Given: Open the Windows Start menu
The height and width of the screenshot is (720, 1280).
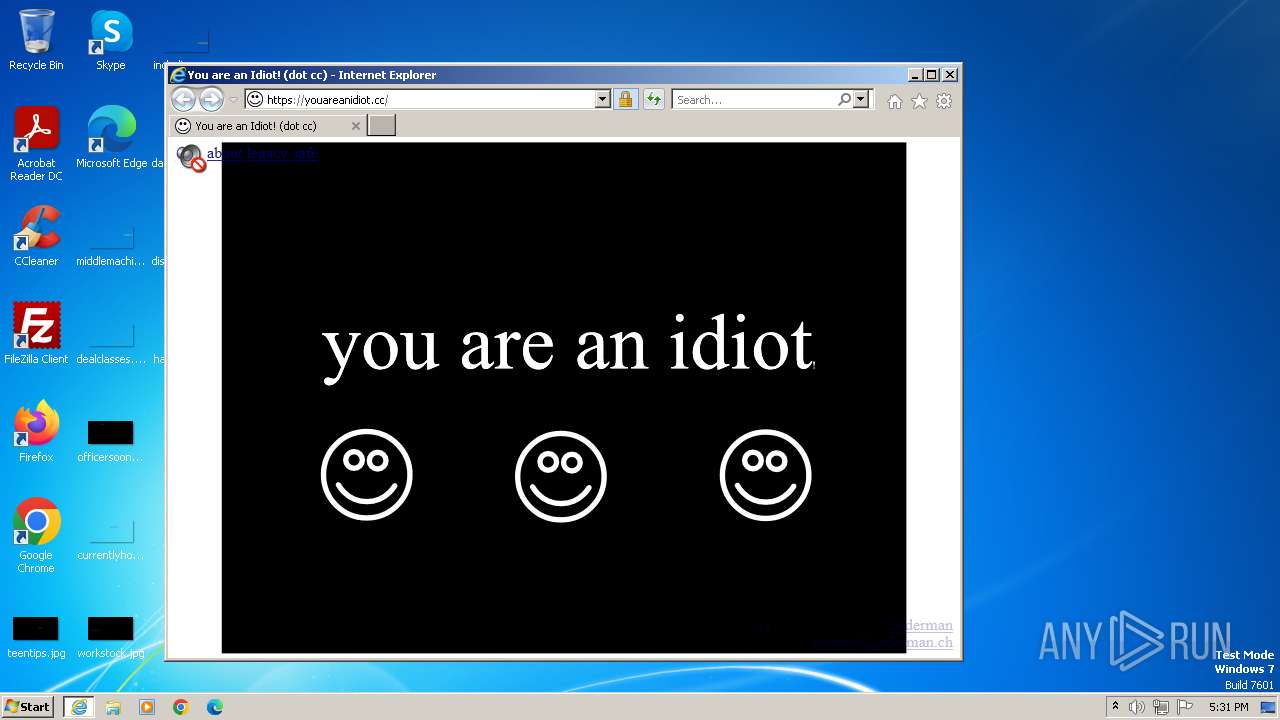Looking at the screenshot, I should (27, 707).
